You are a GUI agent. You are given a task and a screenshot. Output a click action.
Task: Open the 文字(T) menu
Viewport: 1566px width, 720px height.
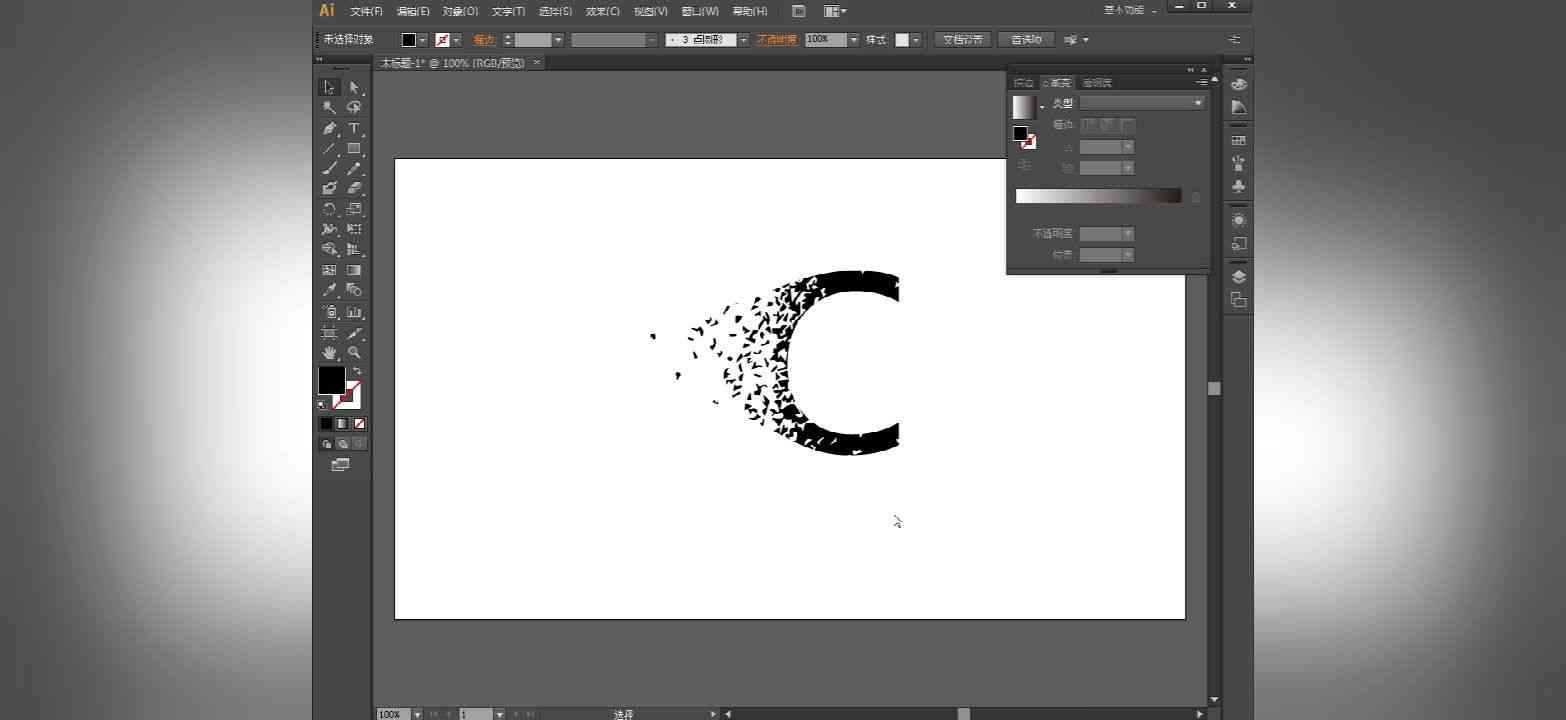click(508, 11)
